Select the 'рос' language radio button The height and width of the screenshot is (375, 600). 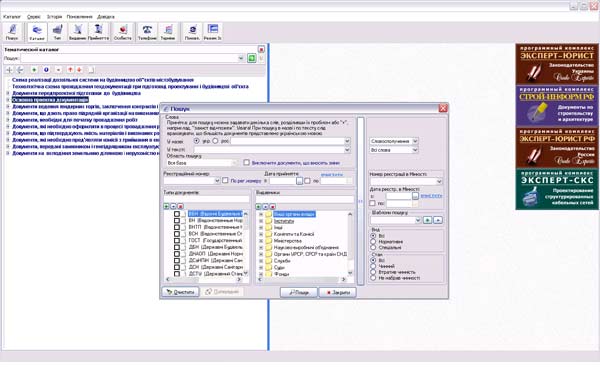click(215, 141)
